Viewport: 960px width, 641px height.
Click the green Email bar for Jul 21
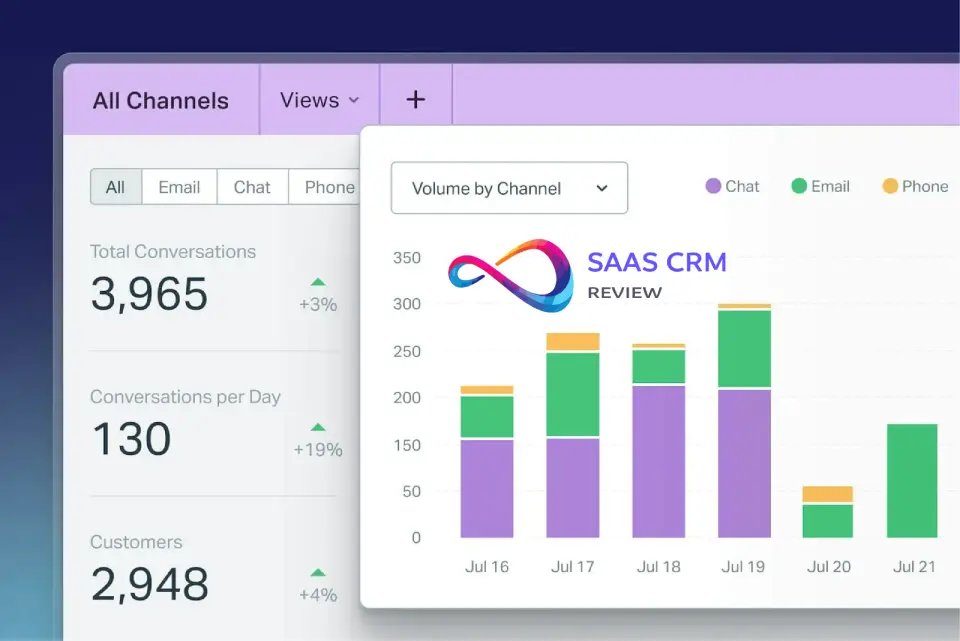point(912,481)
